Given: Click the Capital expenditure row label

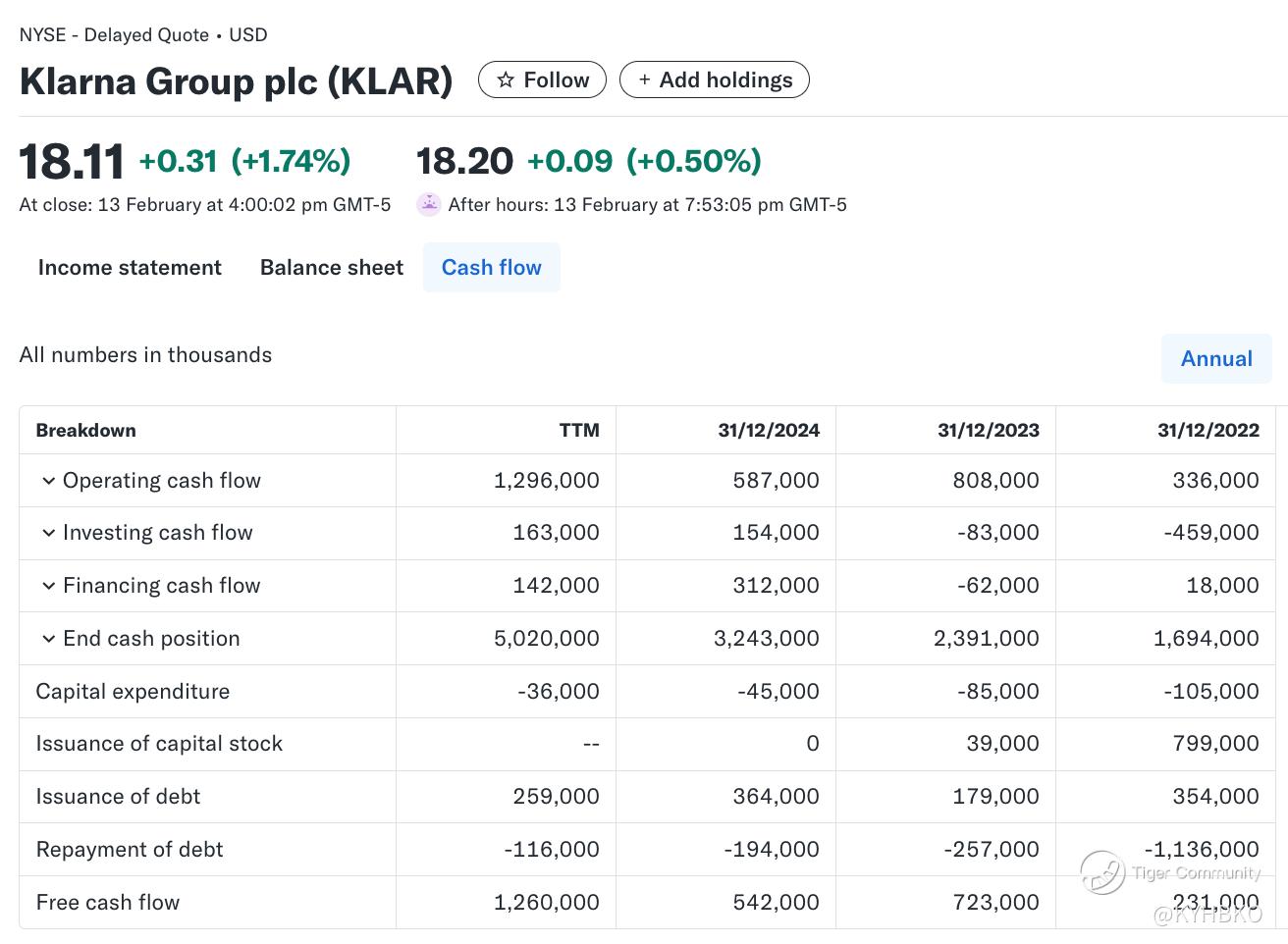Looking at the screenshot, I should 133,692.
